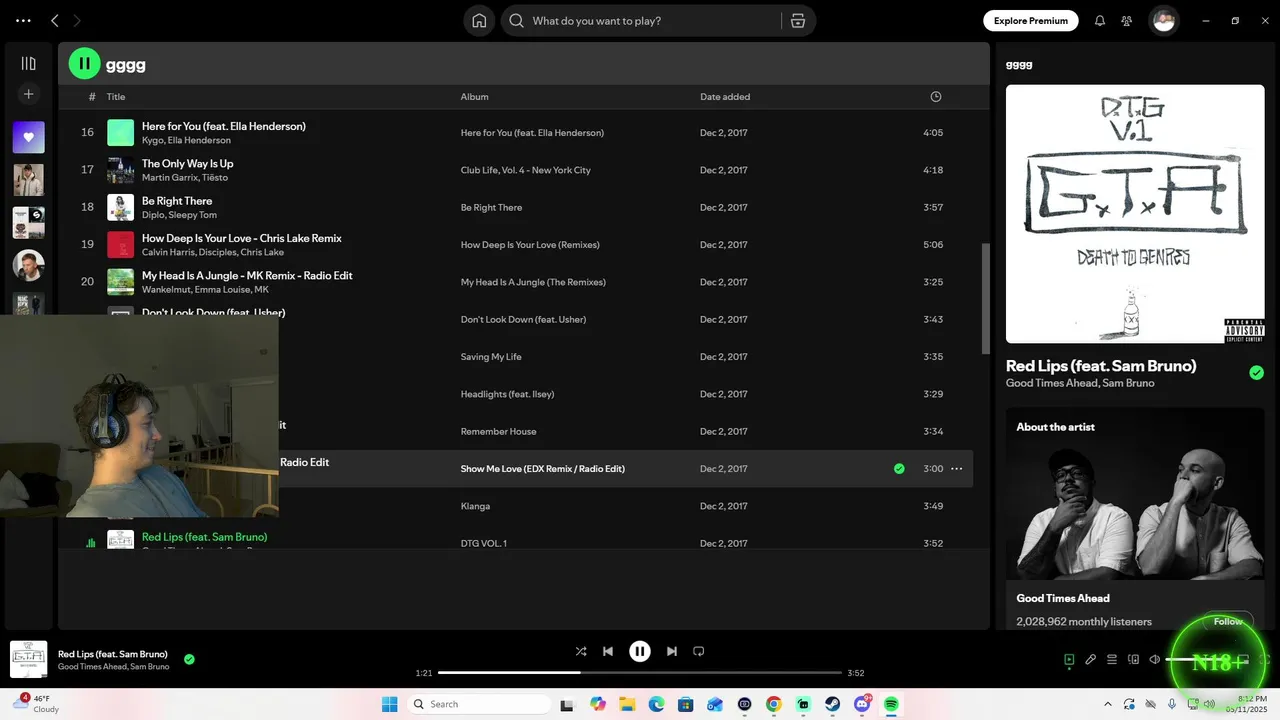Open Connect to a device
1280x720 pixels.
pyautogui.click(x=1134, y=660)
